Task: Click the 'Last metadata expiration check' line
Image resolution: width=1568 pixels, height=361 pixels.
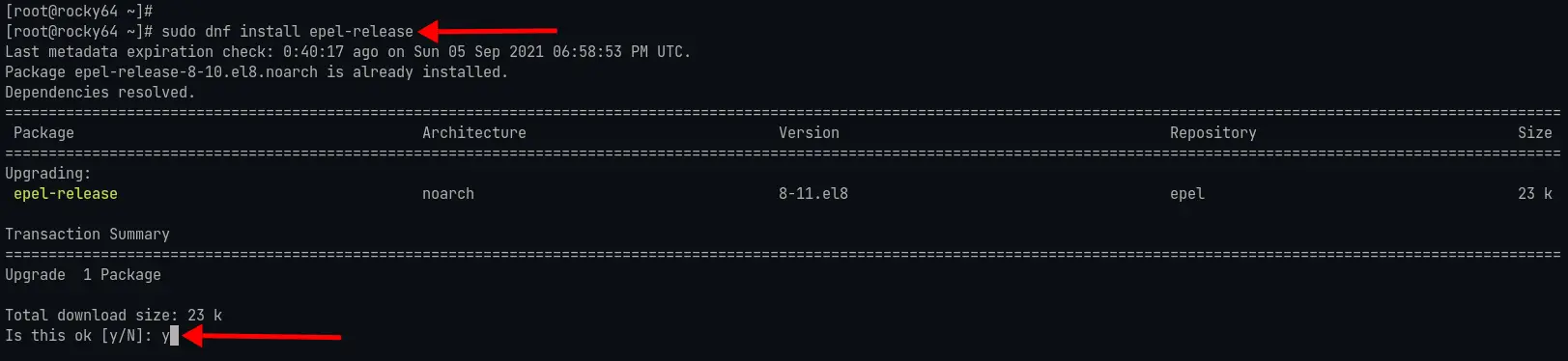Action: [348, 52]
